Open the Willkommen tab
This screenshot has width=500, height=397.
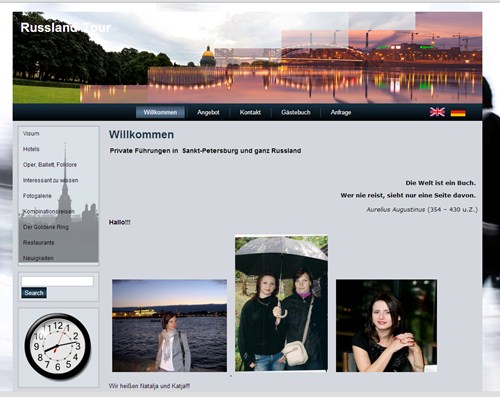click(160, 112)
